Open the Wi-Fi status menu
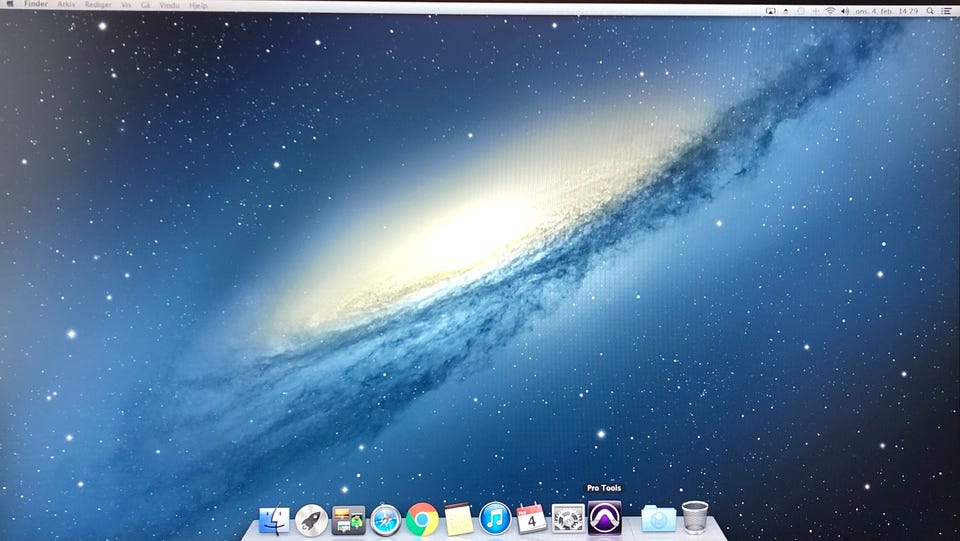 [x=830, y=11]
